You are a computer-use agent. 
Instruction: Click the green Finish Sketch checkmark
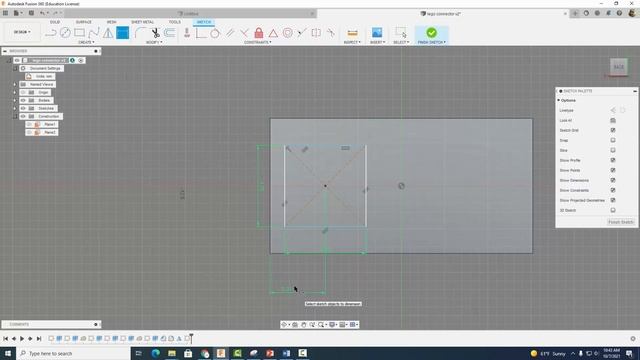tap(431, 32)
